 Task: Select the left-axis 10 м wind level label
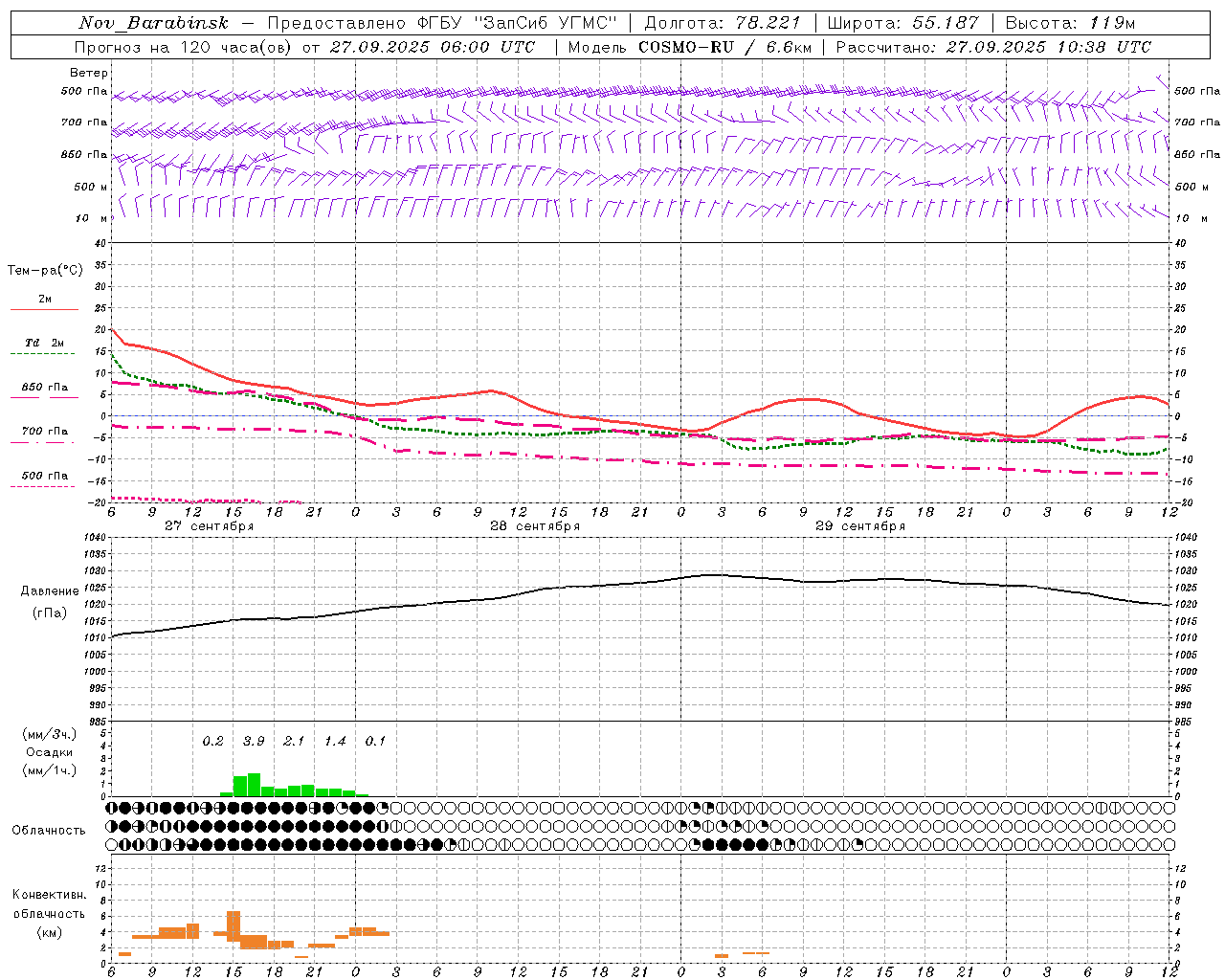click(92, 218)
